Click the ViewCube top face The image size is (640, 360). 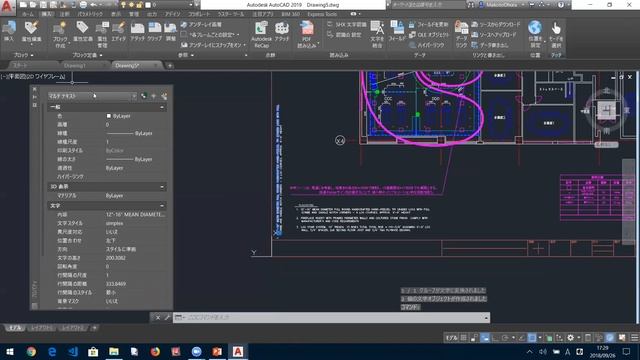pyautogui.click(x=607, y=110)
